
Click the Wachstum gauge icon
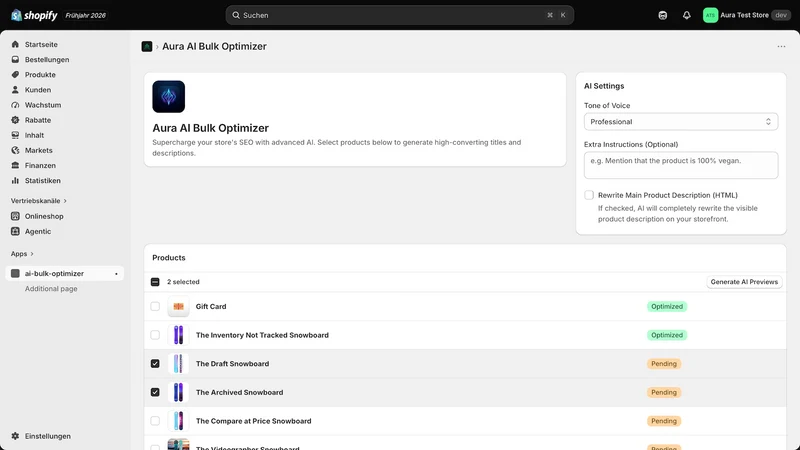click(x=15, y=105)
